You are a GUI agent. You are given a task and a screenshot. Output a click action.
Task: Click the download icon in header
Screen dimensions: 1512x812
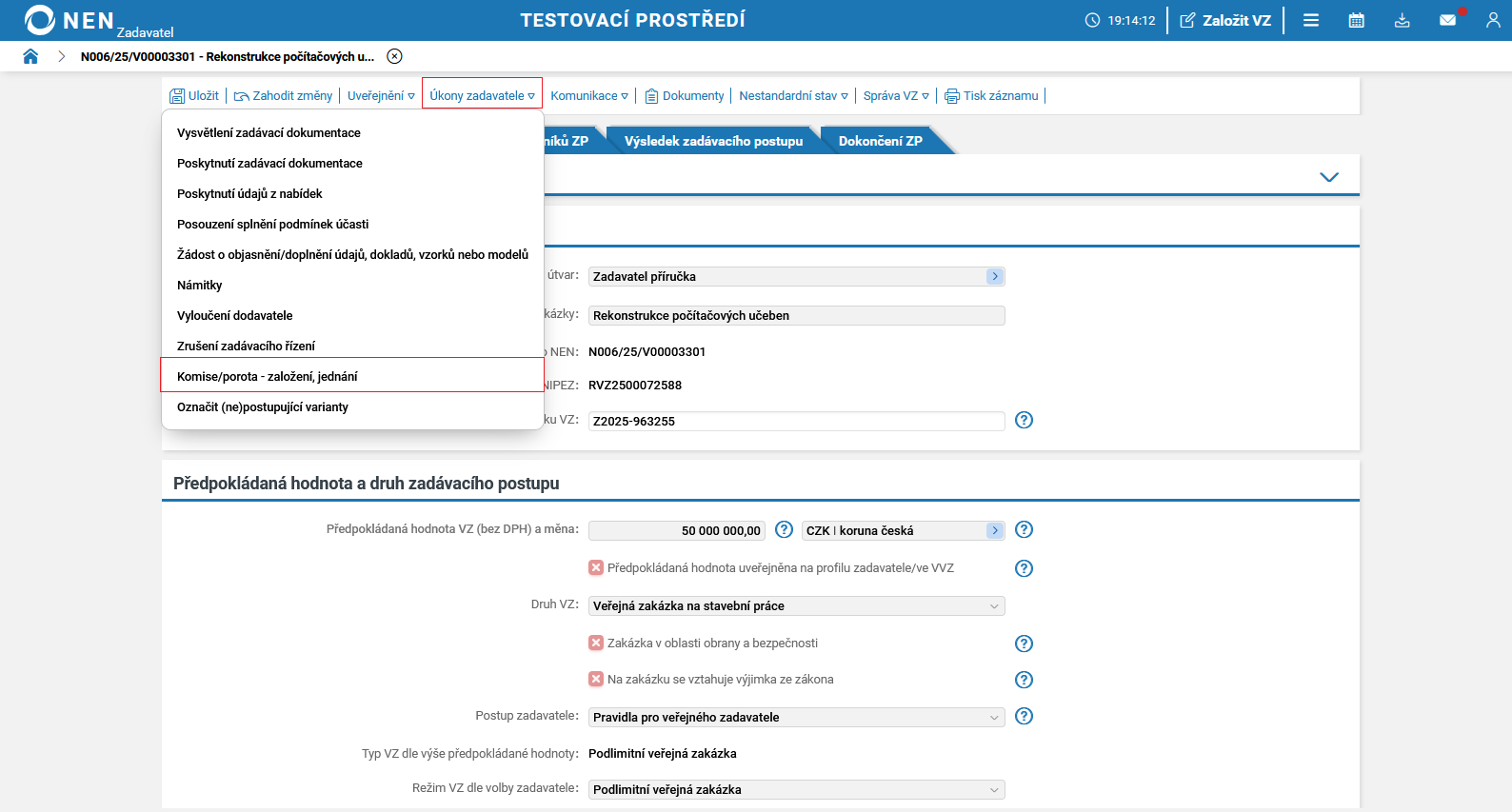(1403, 20)
